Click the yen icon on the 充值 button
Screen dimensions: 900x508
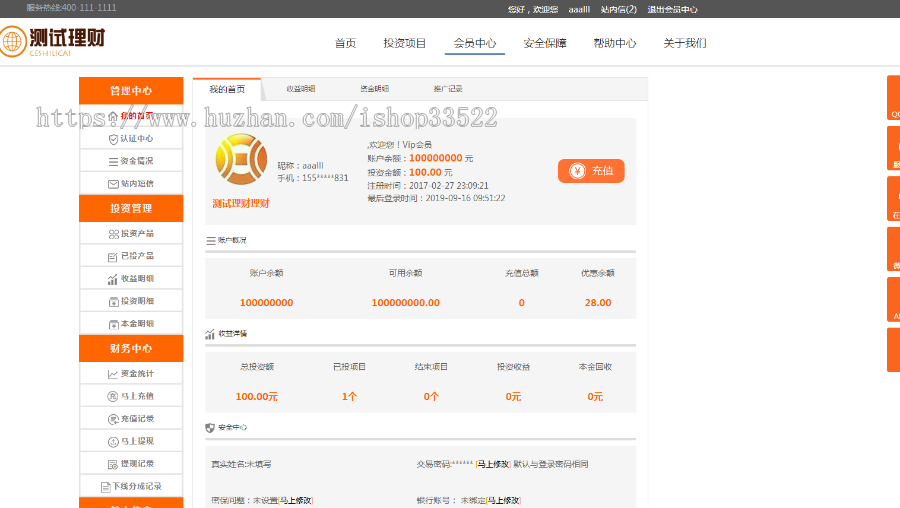point(577,170)
